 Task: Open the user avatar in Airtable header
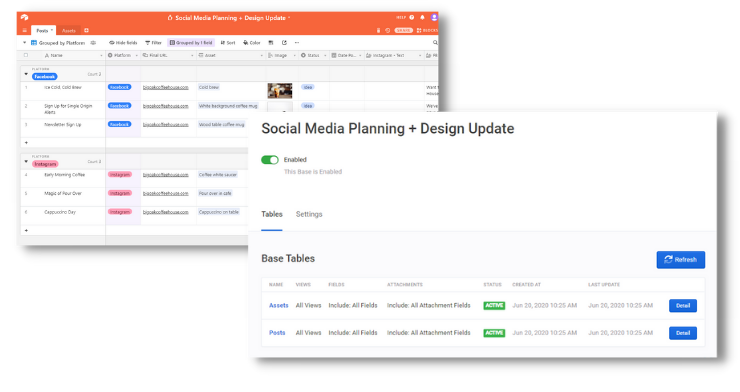pyautogui.click(x=434, y=17)
